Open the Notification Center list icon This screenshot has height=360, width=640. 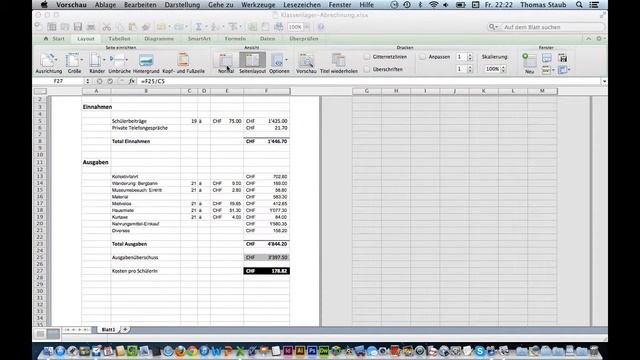click(x=594, y=5)
